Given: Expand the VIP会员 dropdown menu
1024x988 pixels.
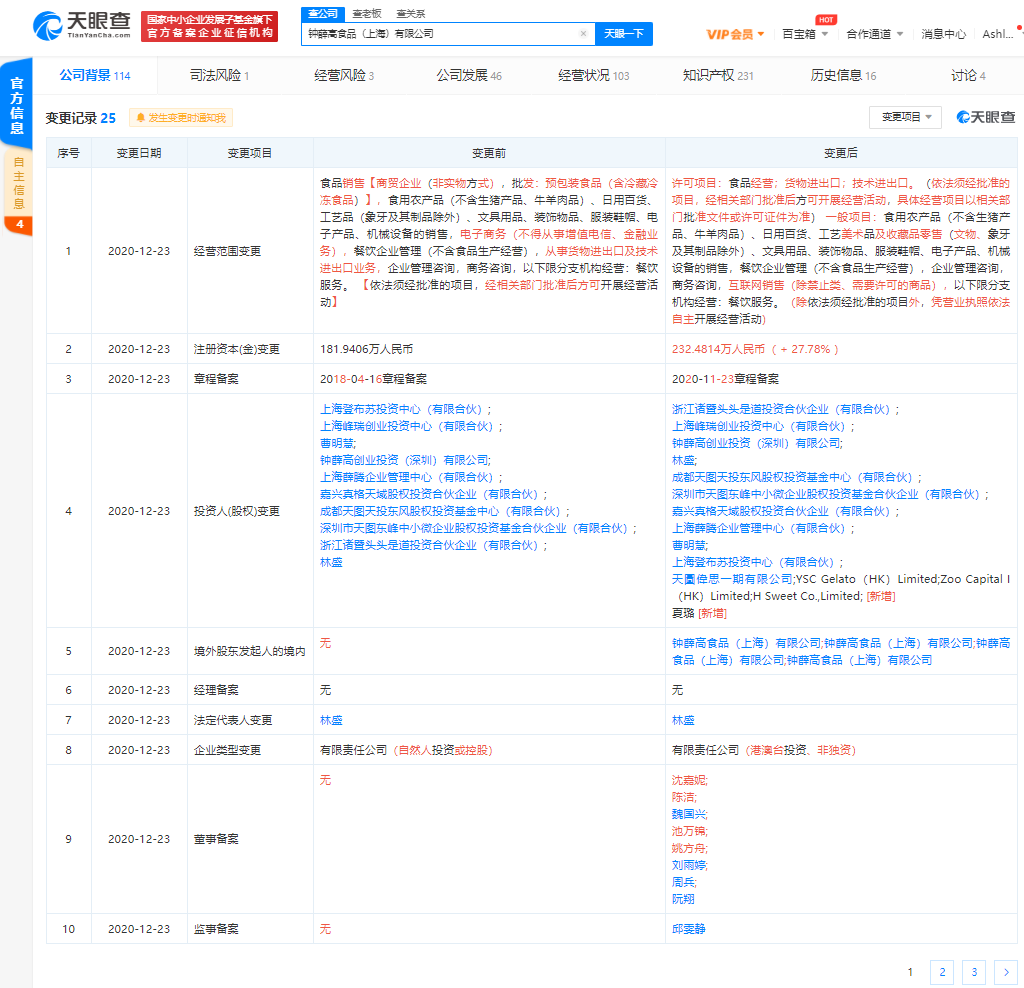Looking at the screenshot, I should 735,34.
